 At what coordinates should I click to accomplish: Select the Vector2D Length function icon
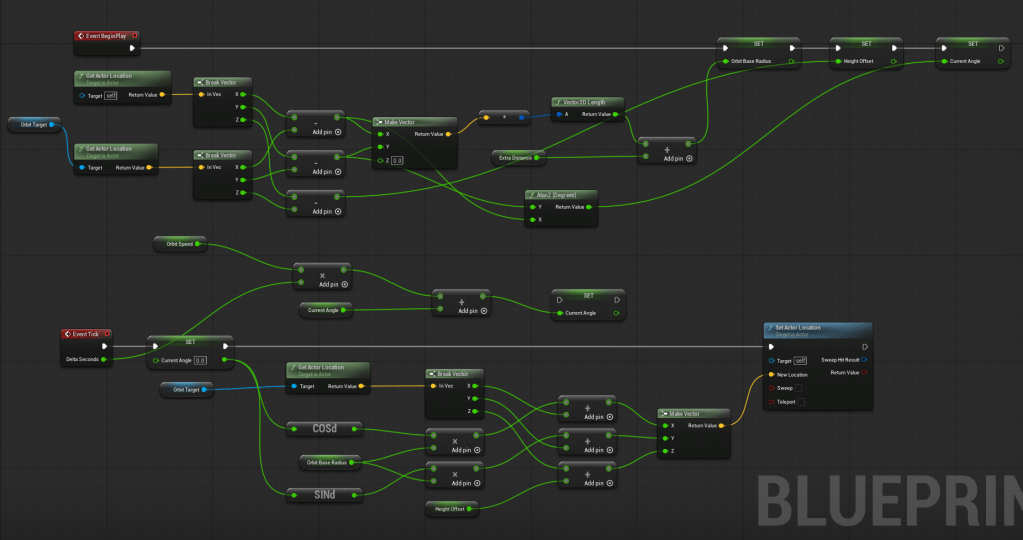[x=558, y=102]
